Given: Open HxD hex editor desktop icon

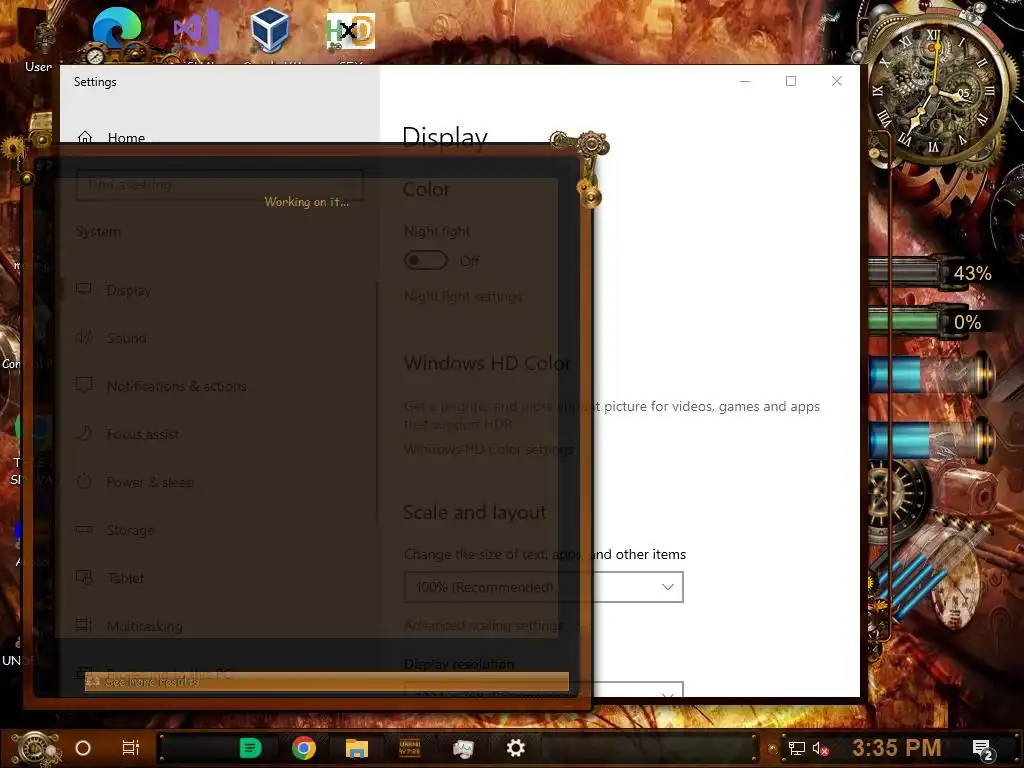Looking at the screenshot, I should point(351,31).
